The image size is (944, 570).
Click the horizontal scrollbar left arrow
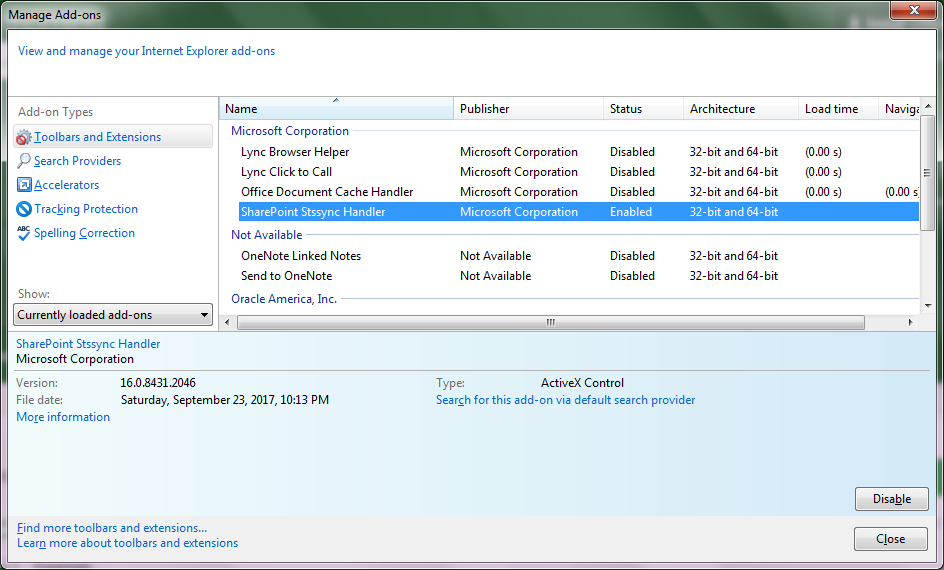pos(227,323)
